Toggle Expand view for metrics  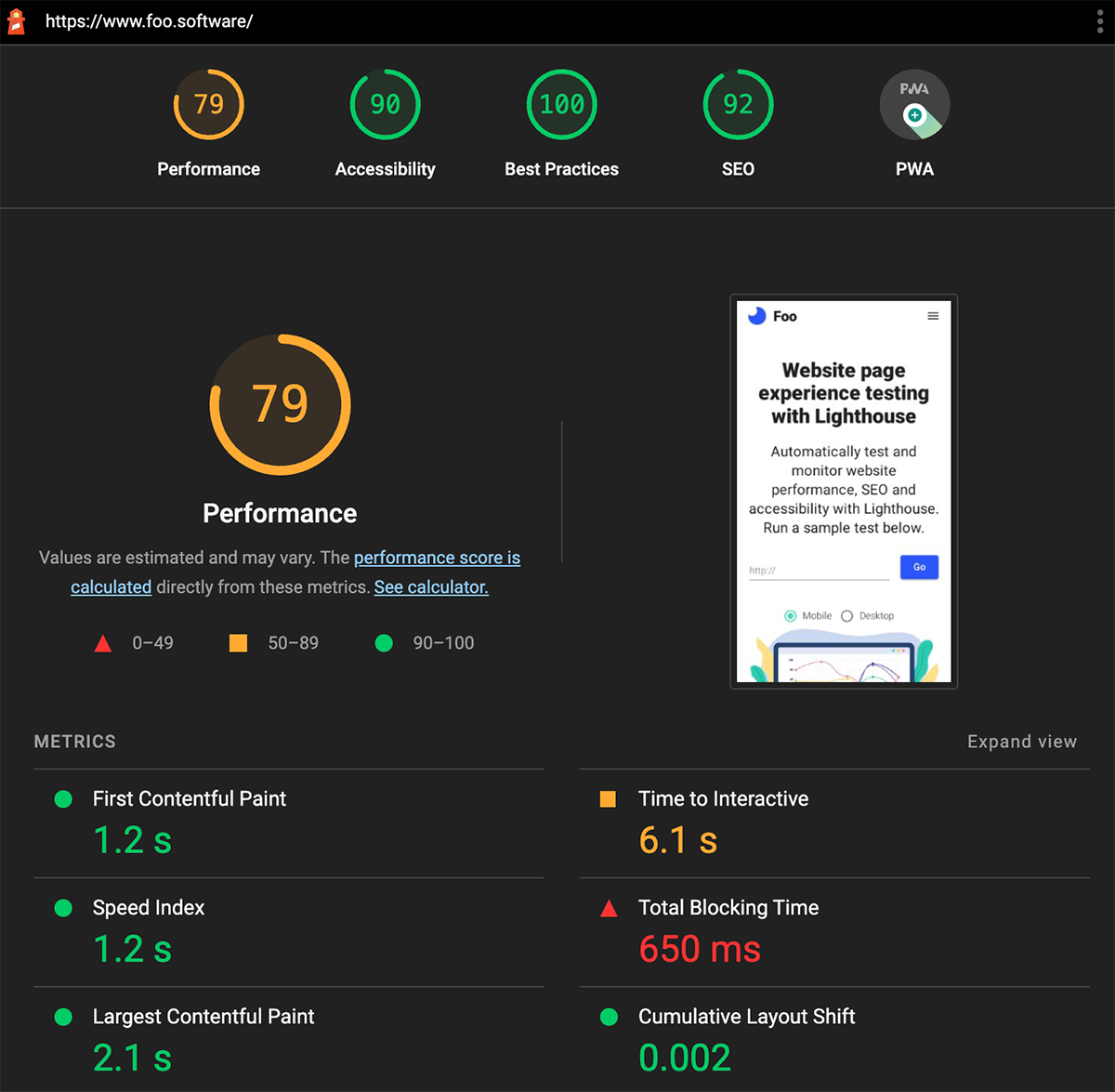point(1021,742)
